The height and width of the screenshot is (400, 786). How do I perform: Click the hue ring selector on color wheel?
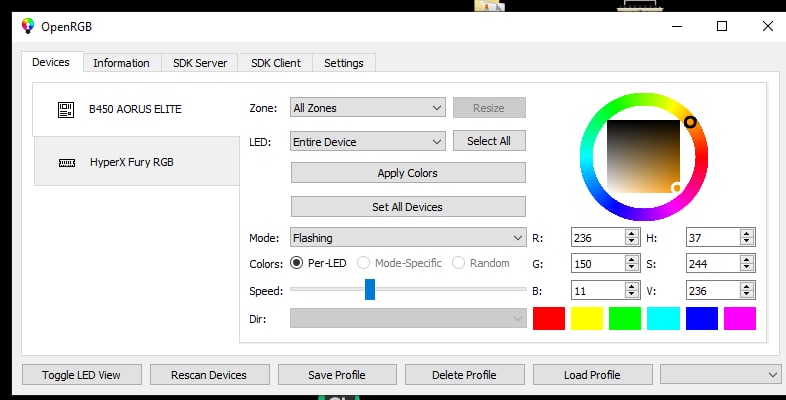[690, 122]
